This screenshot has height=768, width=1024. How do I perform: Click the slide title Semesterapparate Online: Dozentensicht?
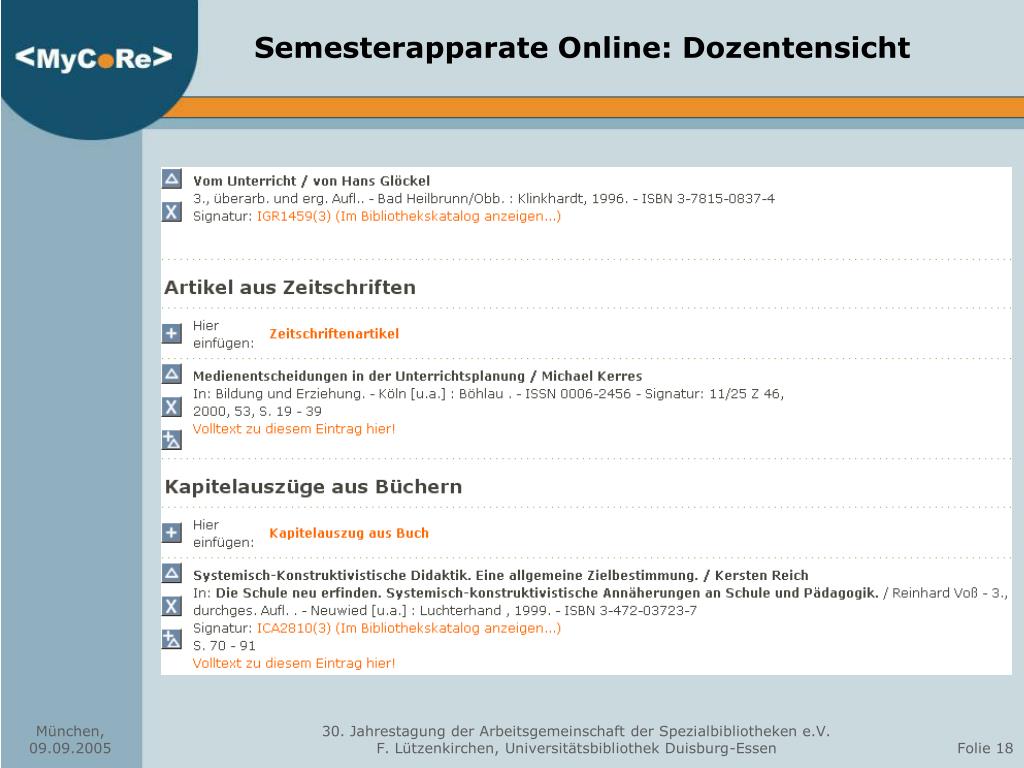point(582,48)
